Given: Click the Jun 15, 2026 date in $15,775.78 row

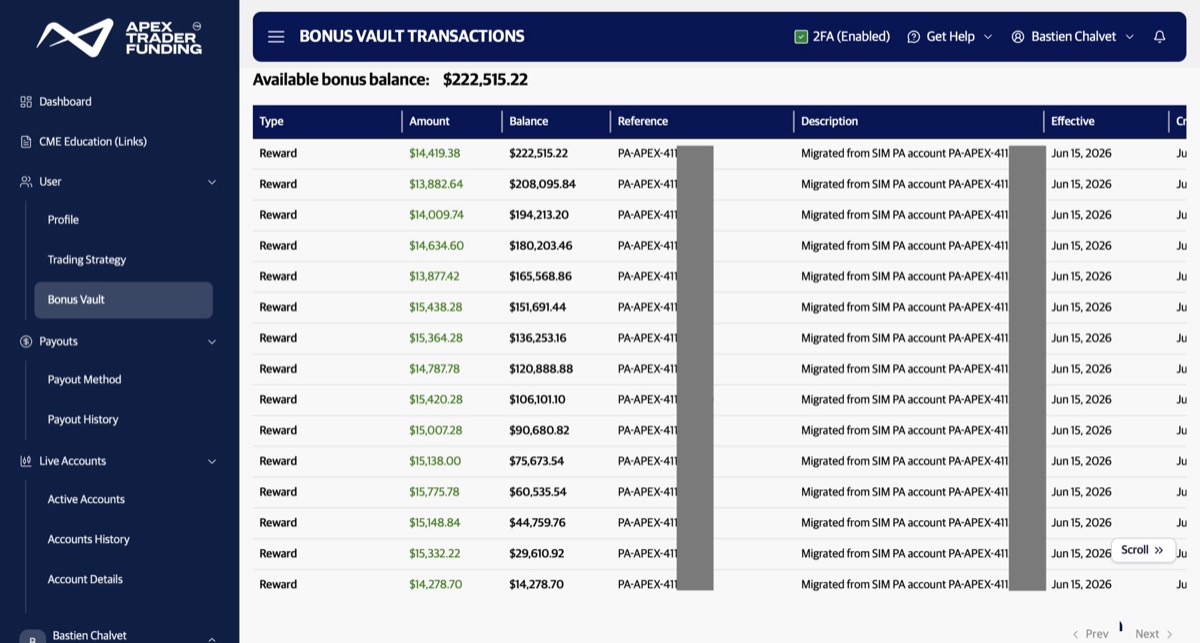Looking at the screenshot, I should (1081, 492).
